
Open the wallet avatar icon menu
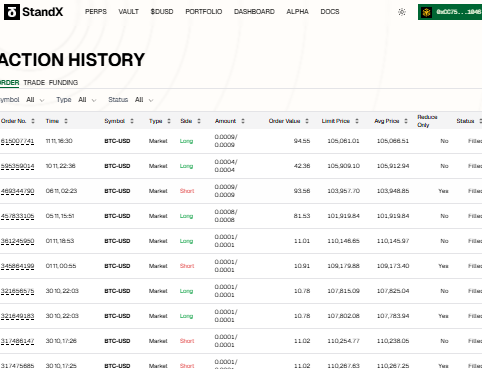click(x=426, y=12)
